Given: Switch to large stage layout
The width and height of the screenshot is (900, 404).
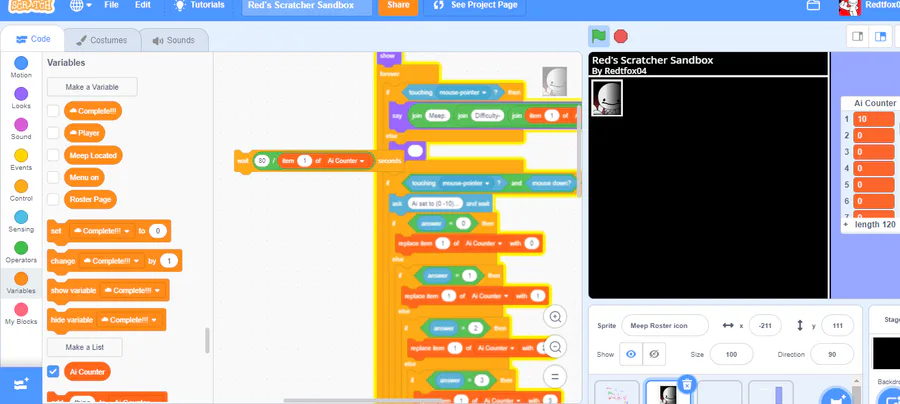Looking at the screenshot, I should (880, 36).
